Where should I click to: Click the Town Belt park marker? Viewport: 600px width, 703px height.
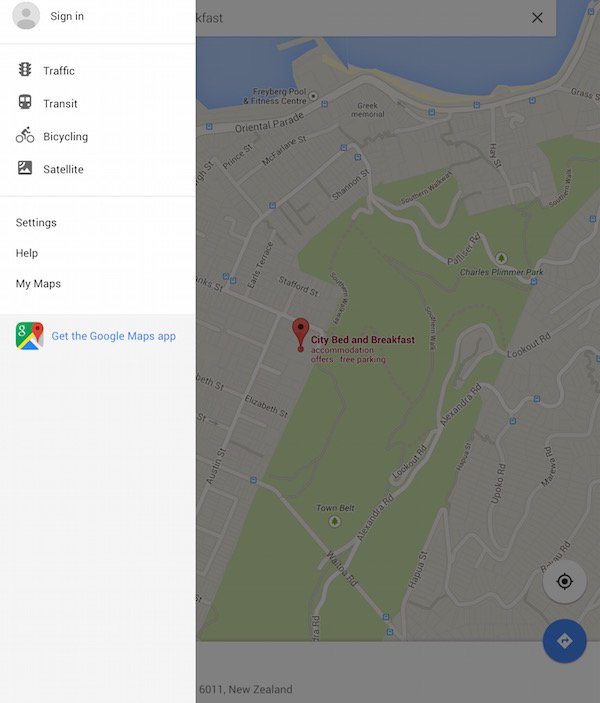(334, 521)
